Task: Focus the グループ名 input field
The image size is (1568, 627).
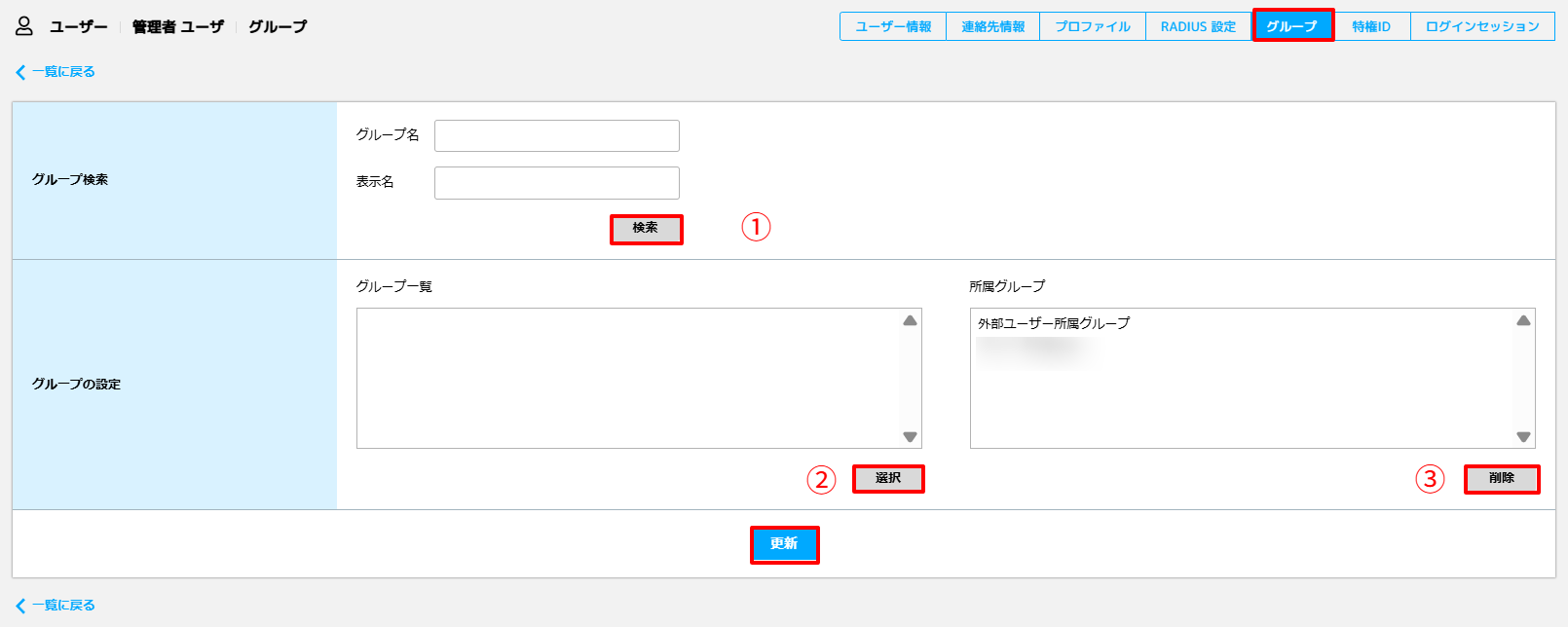Action: (557, 136)
